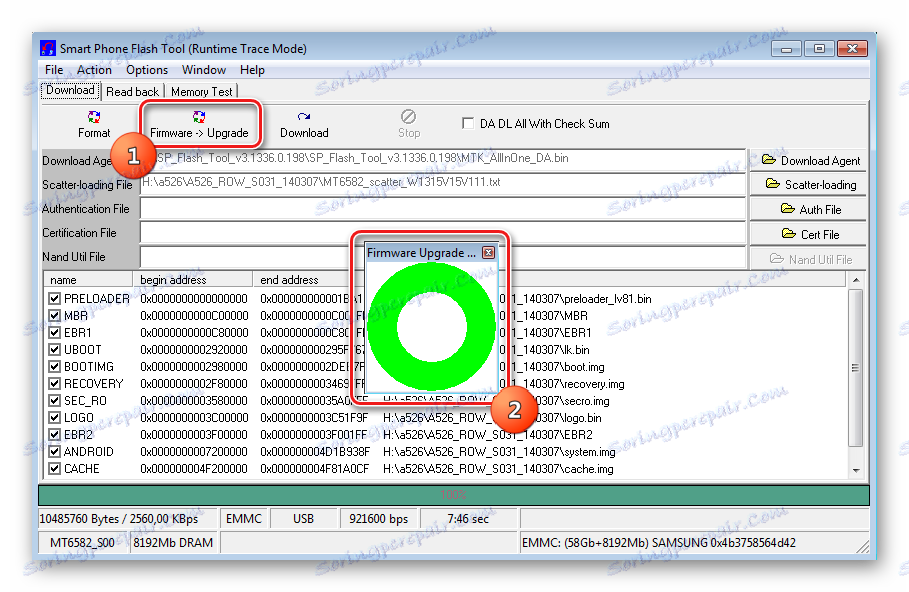Uncheck the SEC_RO partition checkbox
This screenshot has height=592, width=909.
[54, 401]
